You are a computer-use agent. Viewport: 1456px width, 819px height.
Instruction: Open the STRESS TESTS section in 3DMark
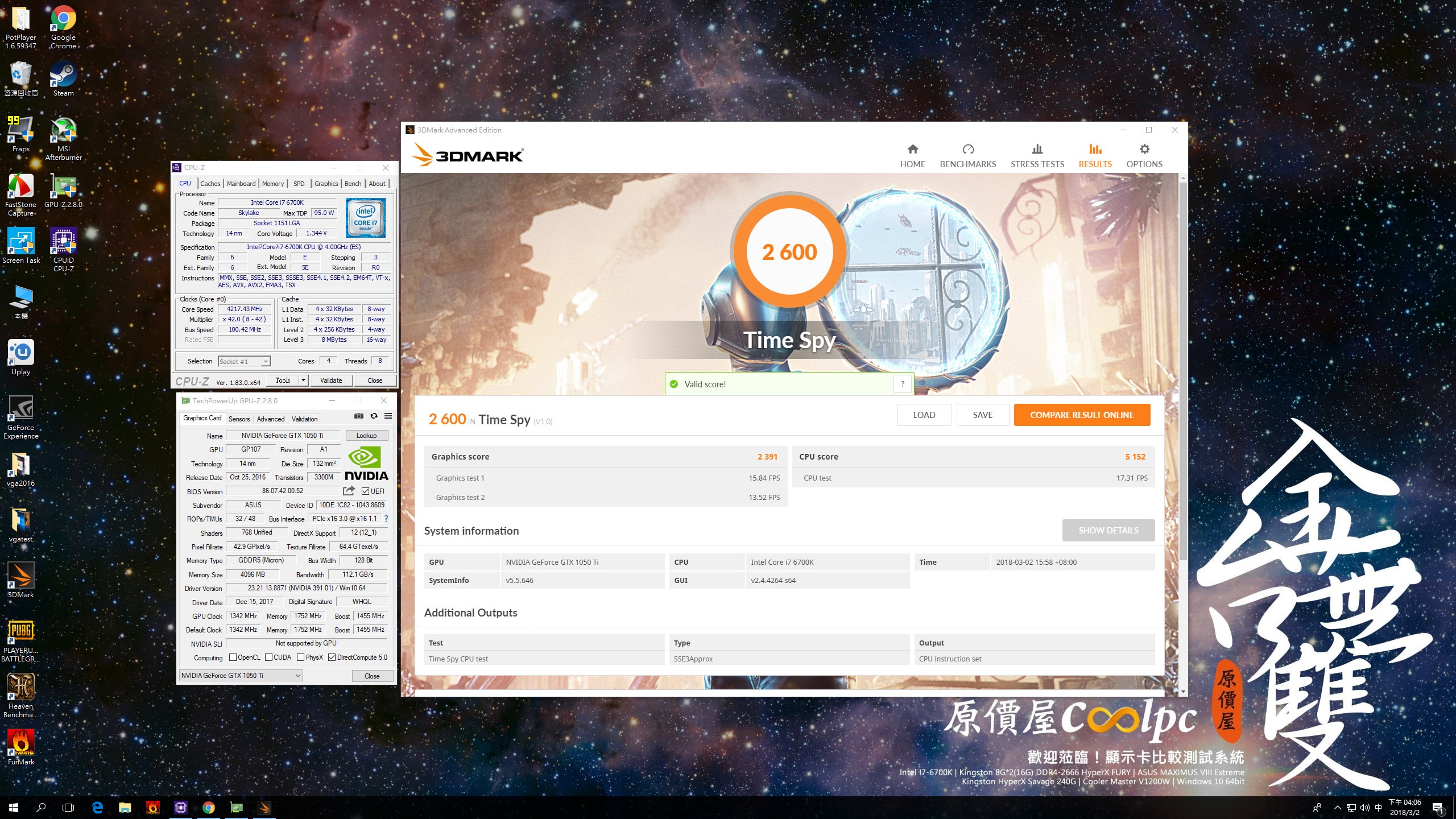[1037, 156]
